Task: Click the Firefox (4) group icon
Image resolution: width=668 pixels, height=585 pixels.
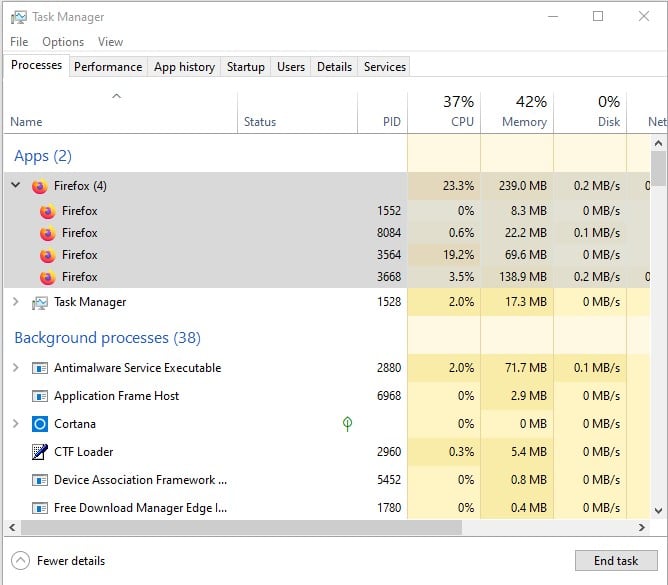Action: click(x=40, y=186)
